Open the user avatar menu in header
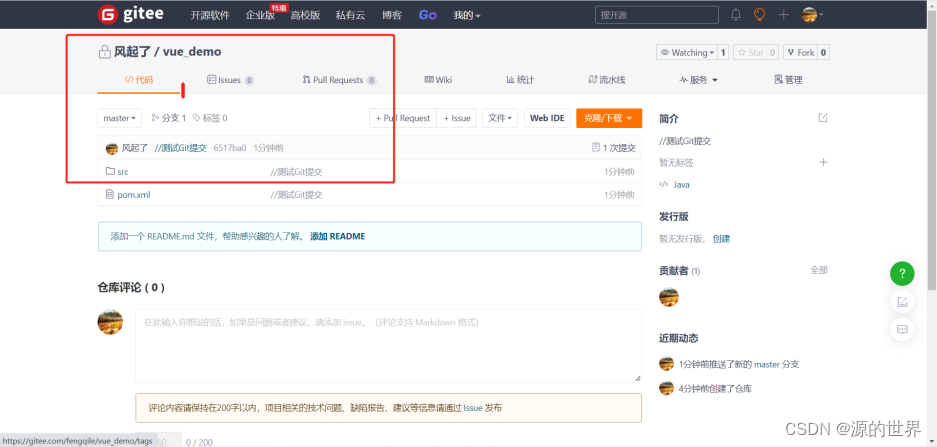 812,15
